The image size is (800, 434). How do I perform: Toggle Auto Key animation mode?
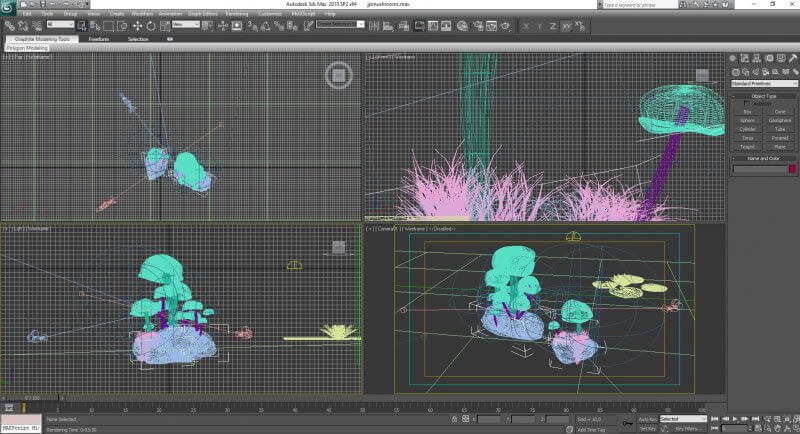click(x=647, y=419)
